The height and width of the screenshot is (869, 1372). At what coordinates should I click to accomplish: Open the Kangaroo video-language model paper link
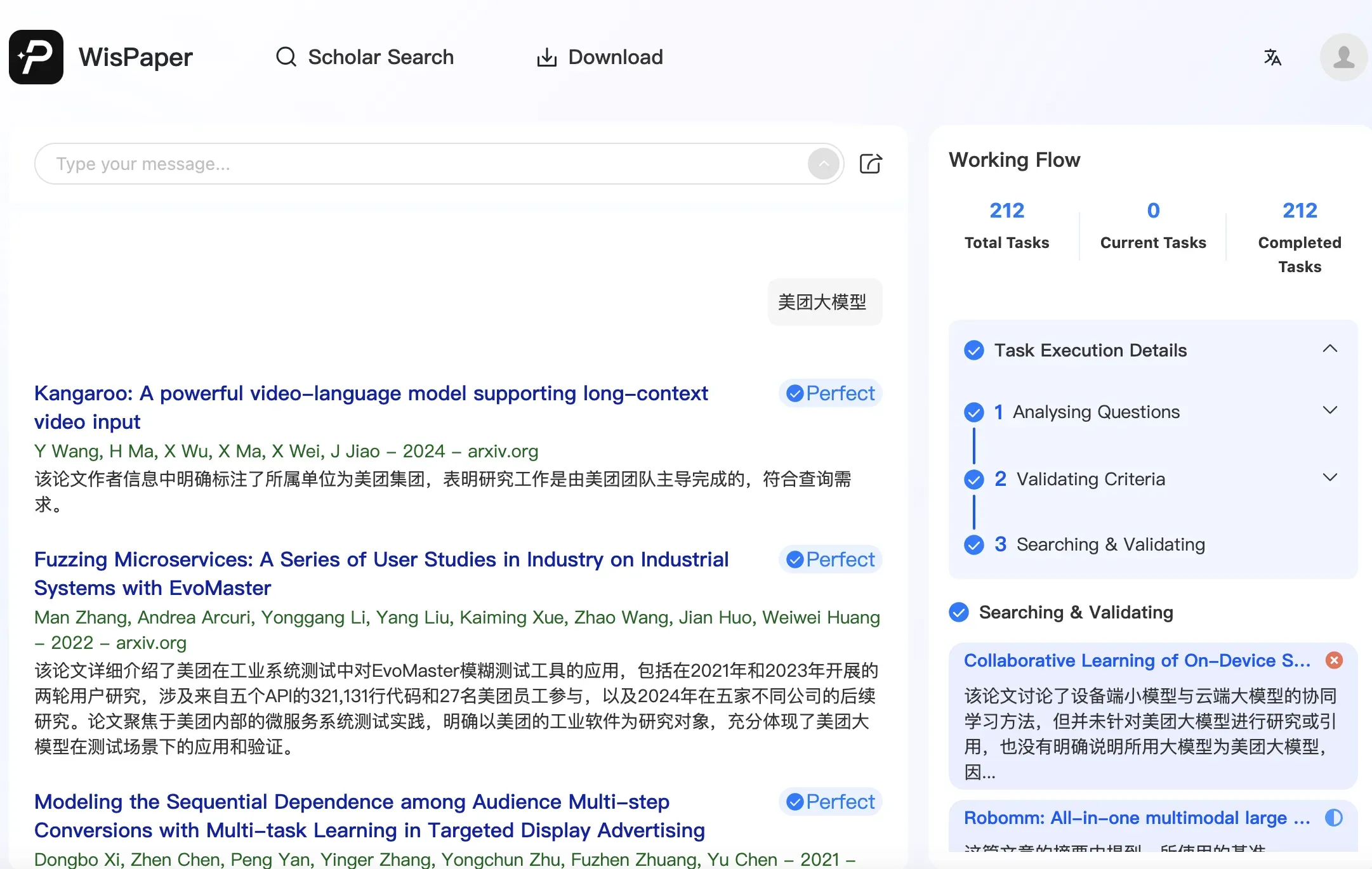371,393
